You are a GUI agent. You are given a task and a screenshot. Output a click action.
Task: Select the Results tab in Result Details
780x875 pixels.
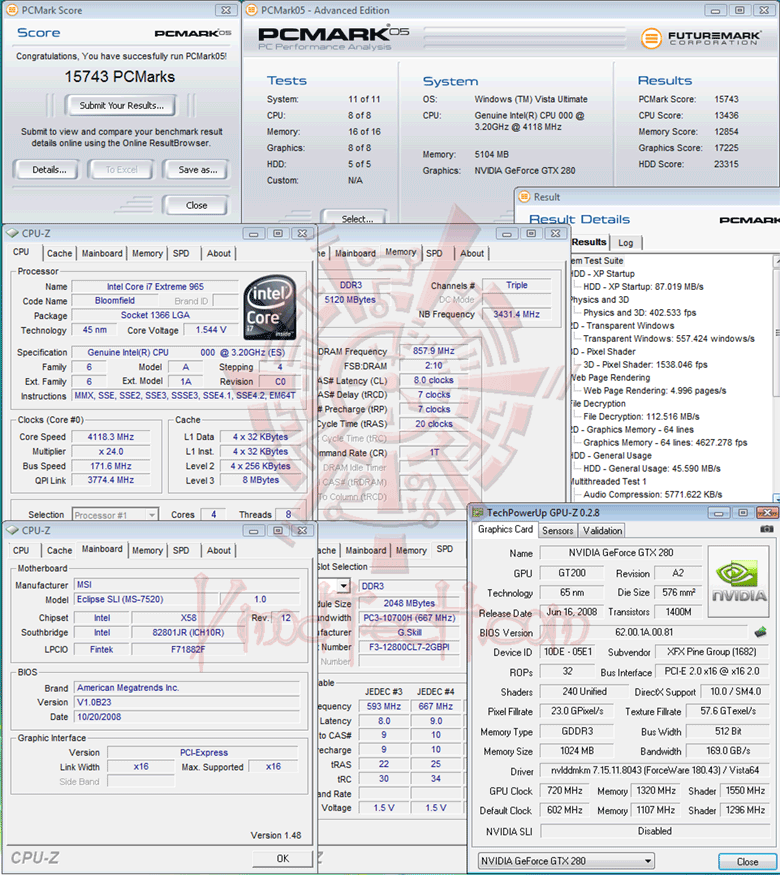point(589,242)
